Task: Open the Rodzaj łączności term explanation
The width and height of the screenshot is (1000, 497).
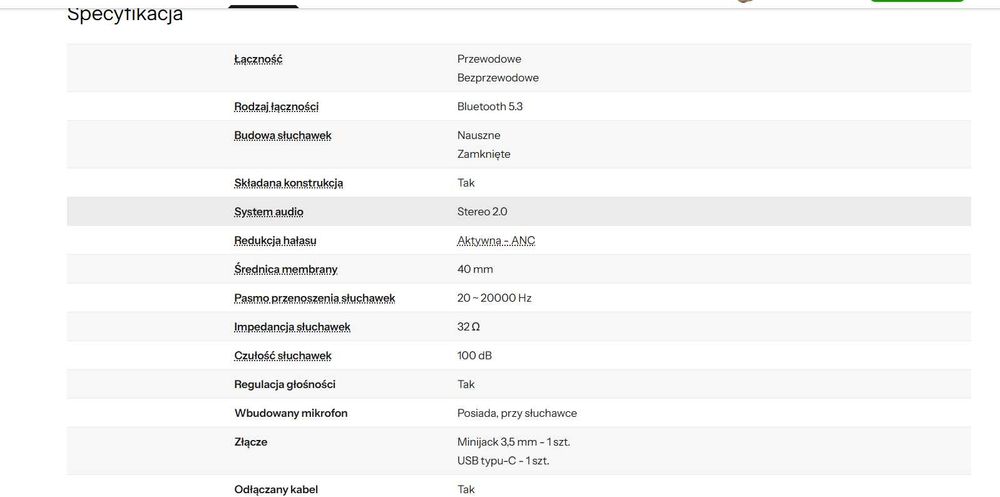Action: tap(276, 107)
